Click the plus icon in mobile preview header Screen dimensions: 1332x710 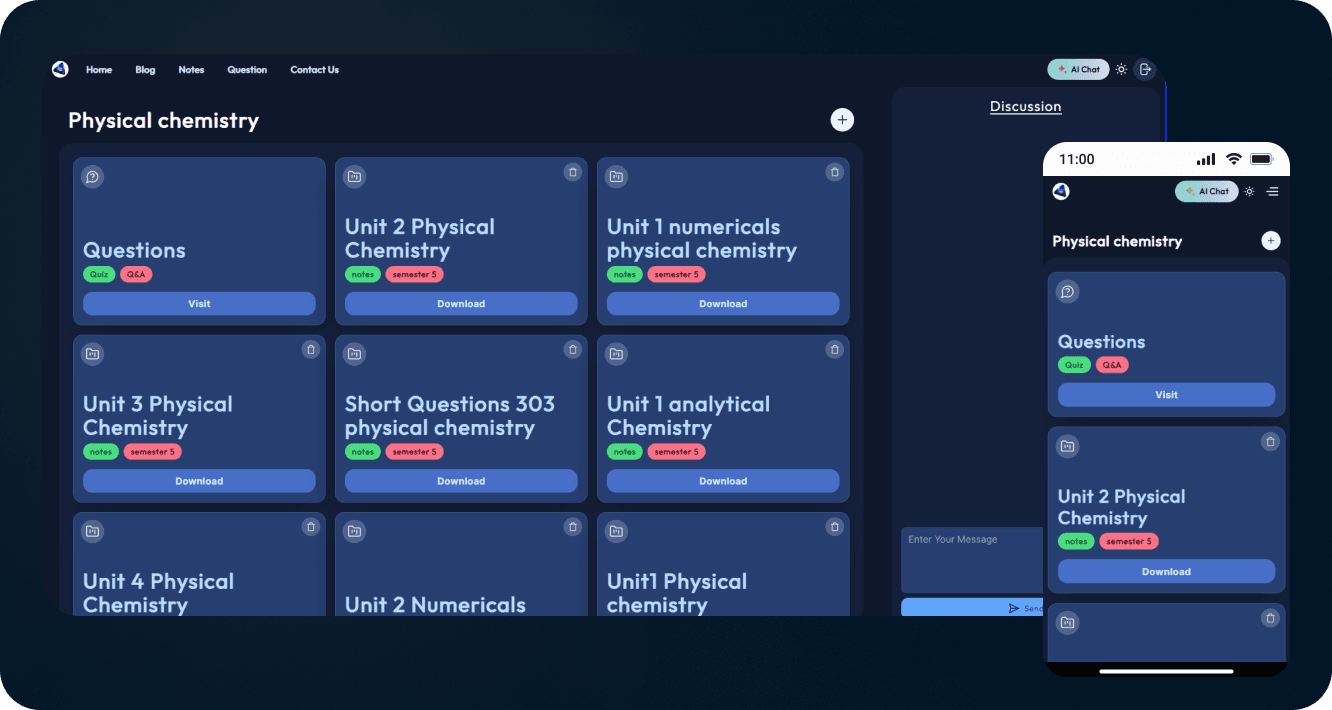[x=1270, y=241]
